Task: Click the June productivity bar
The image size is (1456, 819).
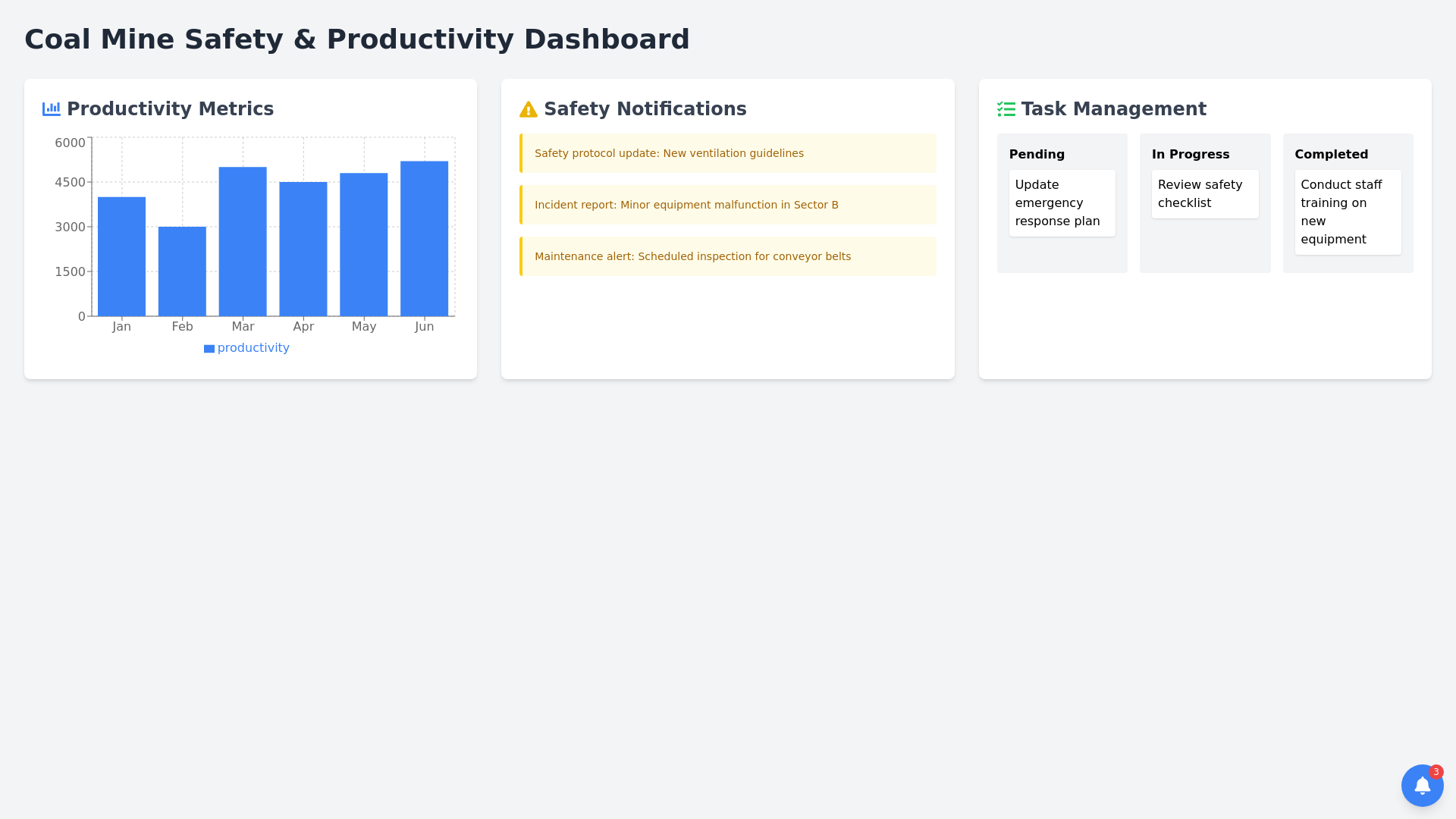Action: 424,239
